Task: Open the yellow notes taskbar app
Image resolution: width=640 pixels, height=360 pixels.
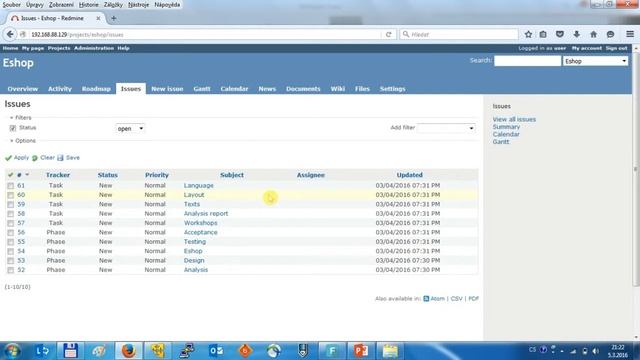Action: 390,351
